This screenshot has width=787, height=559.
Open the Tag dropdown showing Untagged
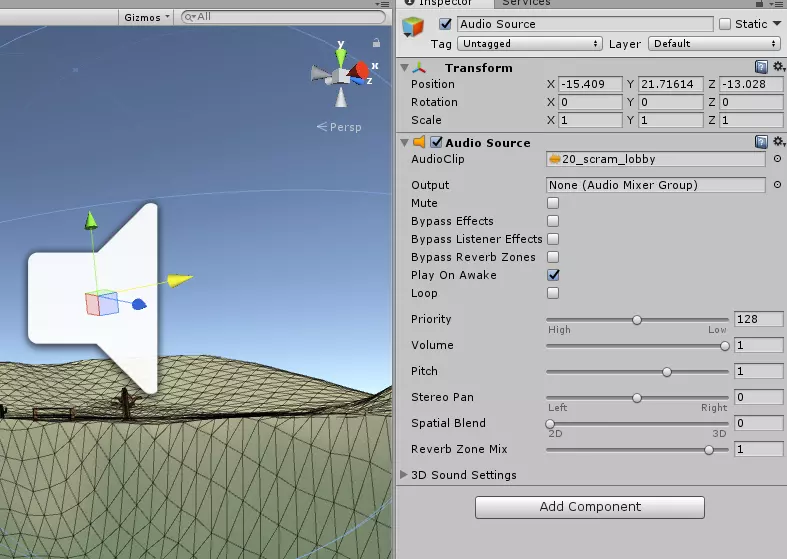(530, 44)
